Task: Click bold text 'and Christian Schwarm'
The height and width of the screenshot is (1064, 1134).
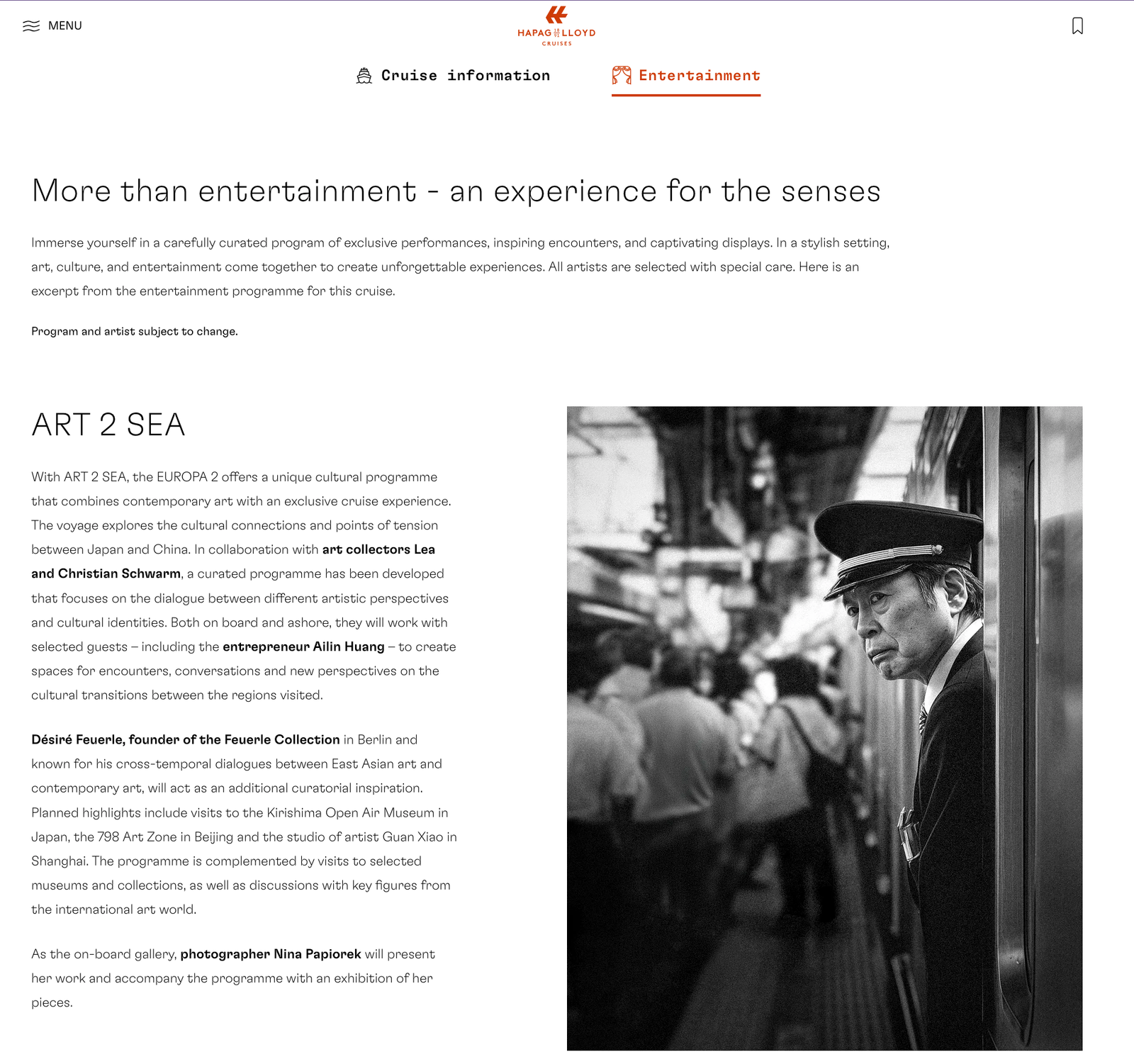Action: click(106, 573)
